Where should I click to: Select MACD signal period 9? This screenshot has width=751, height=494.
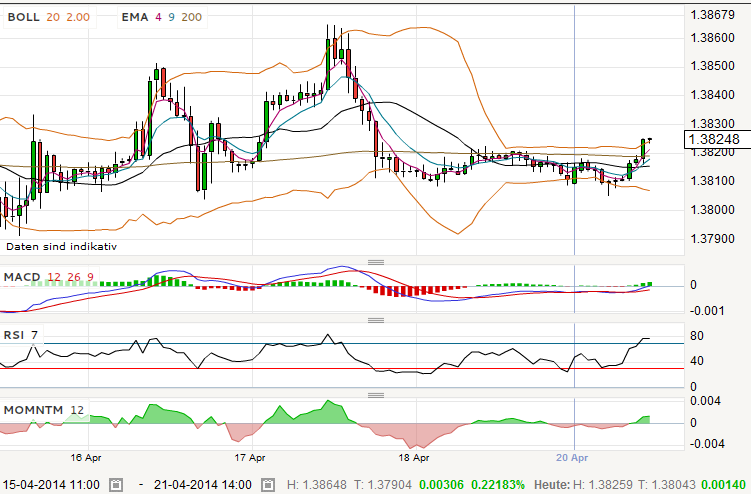pyautogui.click(x=90, y=277)
